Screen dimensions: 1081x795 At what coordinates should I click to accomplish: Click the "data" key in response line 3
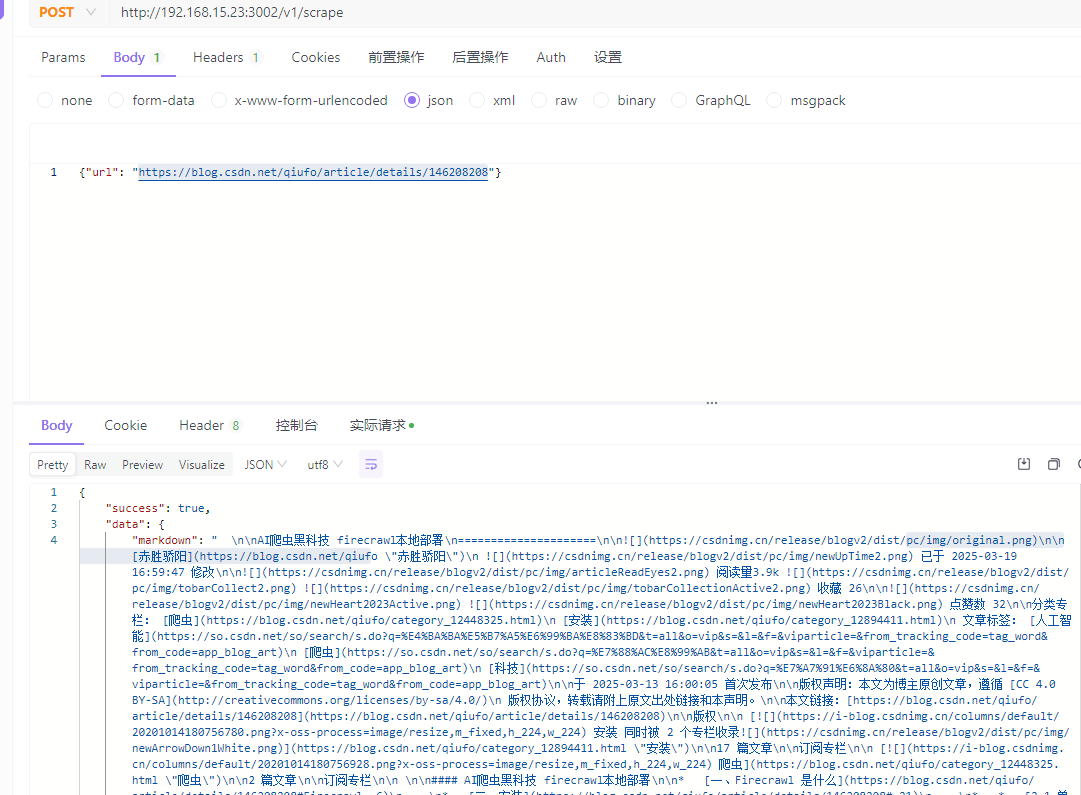[x=125, y=524]
